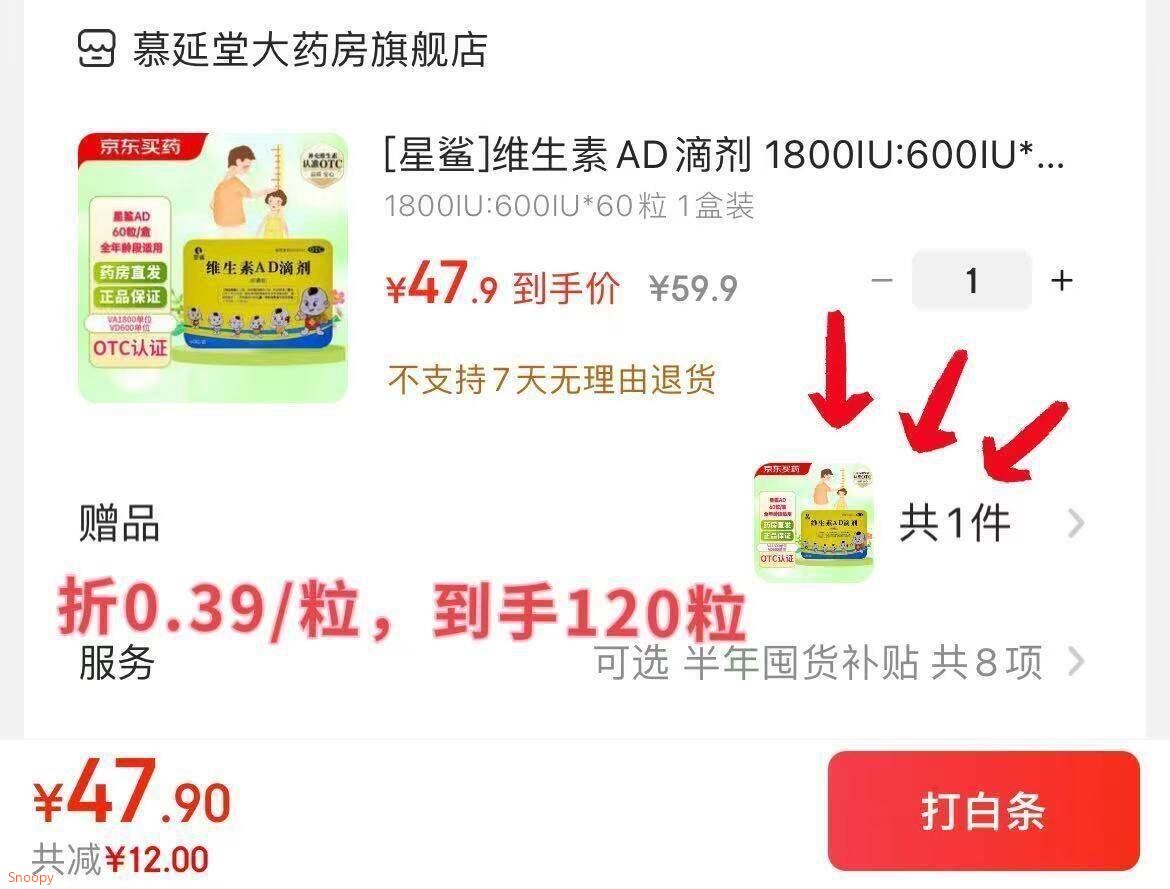Open the gift item thumbnail in 赠品 row
Viewport: 1170px width, 889px height.
pos(814,523)
